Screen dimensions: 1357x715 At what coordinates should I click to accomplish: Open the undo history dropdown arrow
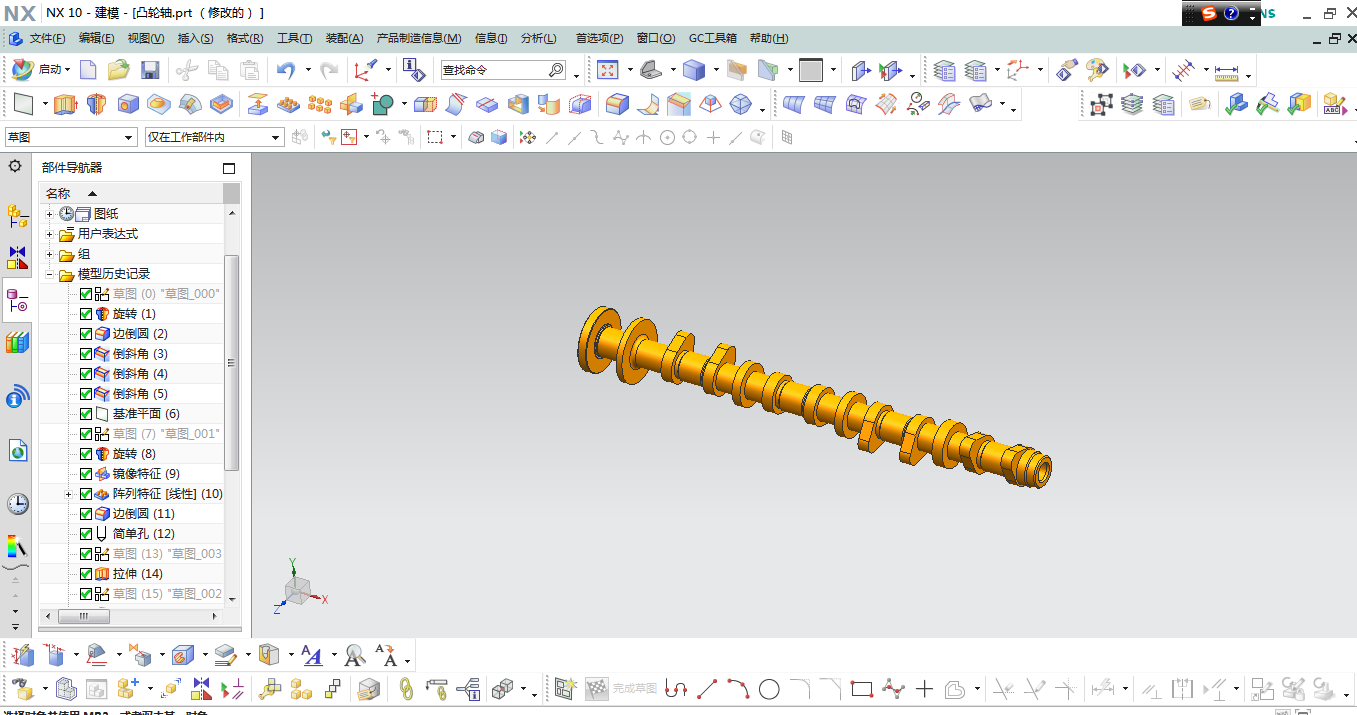tap(308, 71)
